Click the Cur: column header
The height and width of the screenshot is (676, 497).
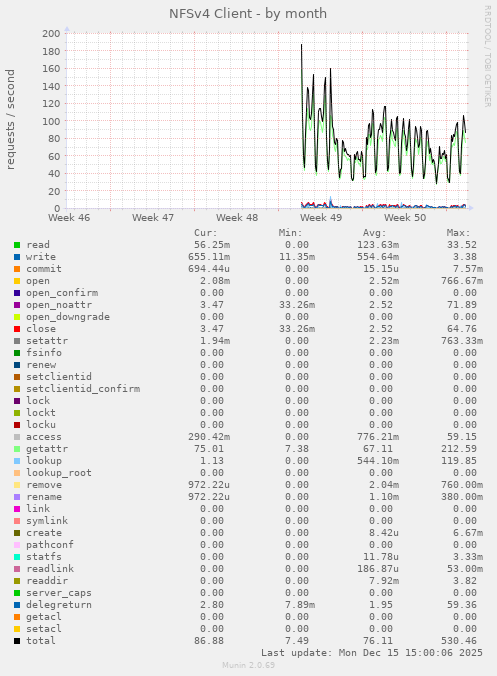(x=206, y=233)
